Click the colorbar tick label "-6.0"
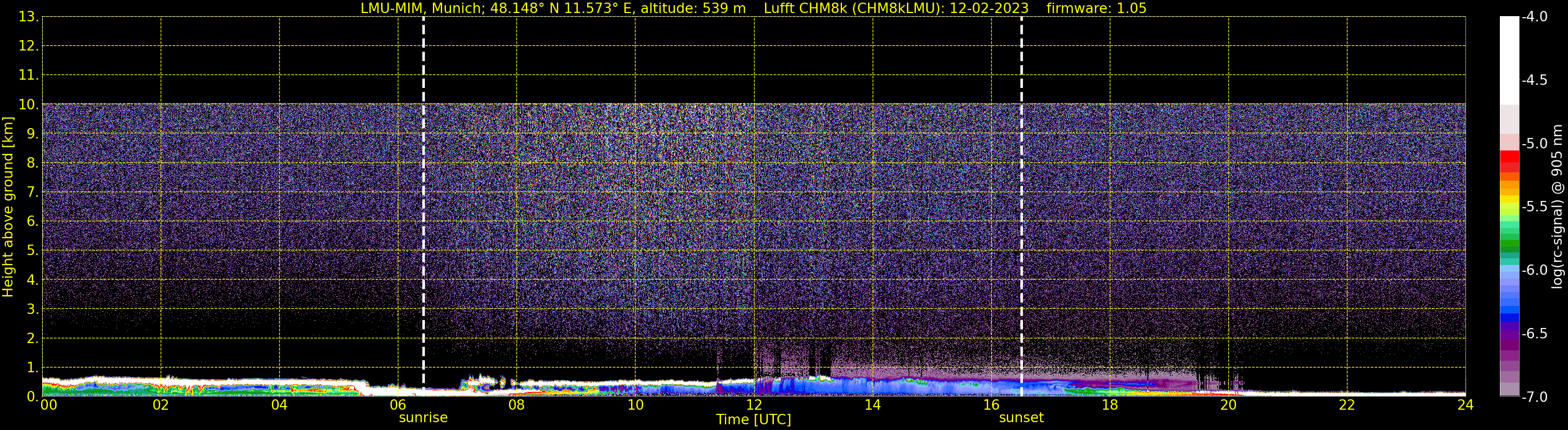The image size is (1568, 430). coord(1534,270)
